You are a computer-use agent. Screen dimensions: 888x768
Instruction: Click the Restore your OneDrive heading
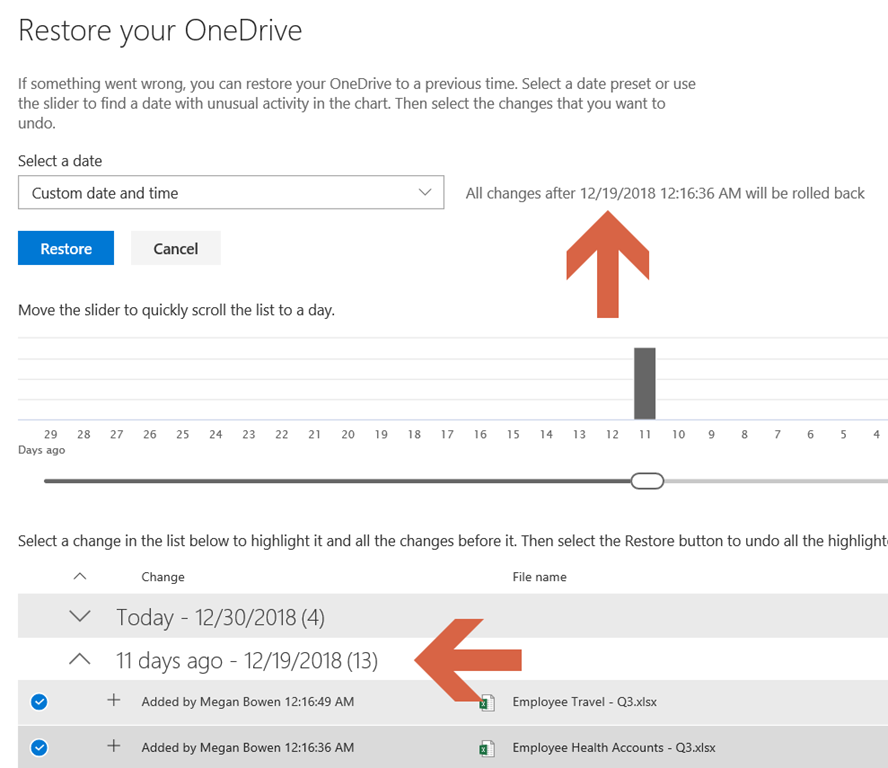point(160,31)
